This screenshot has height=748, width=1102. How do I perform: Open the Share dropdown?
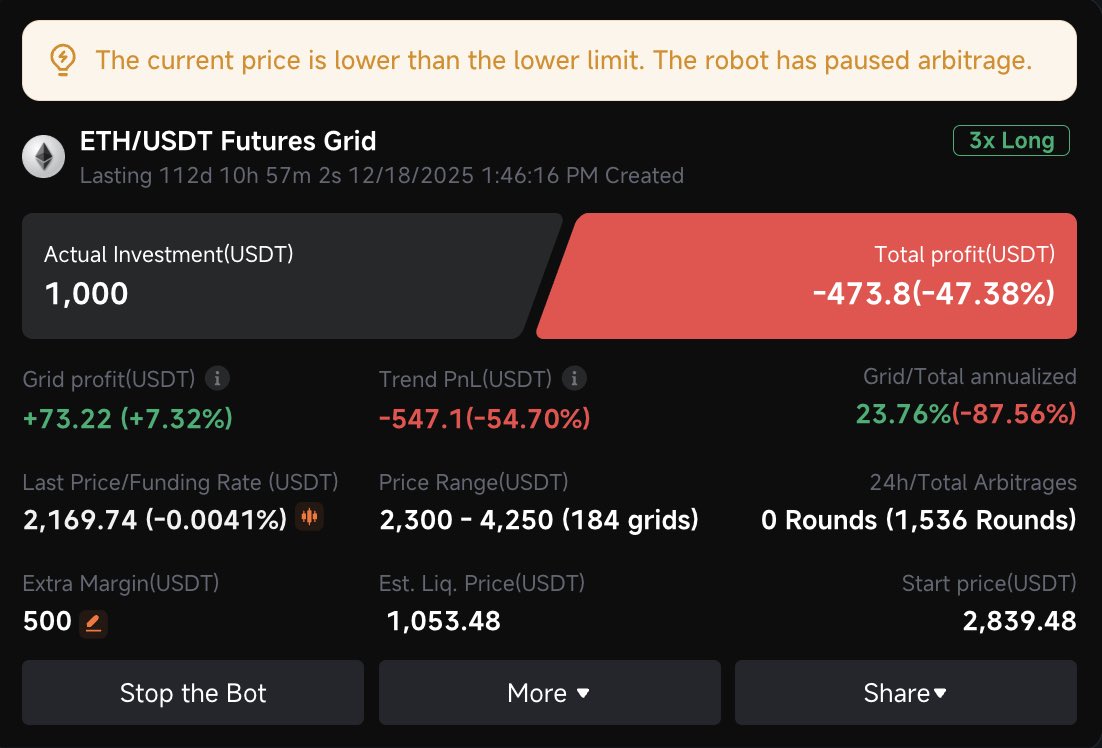point(905,693)
